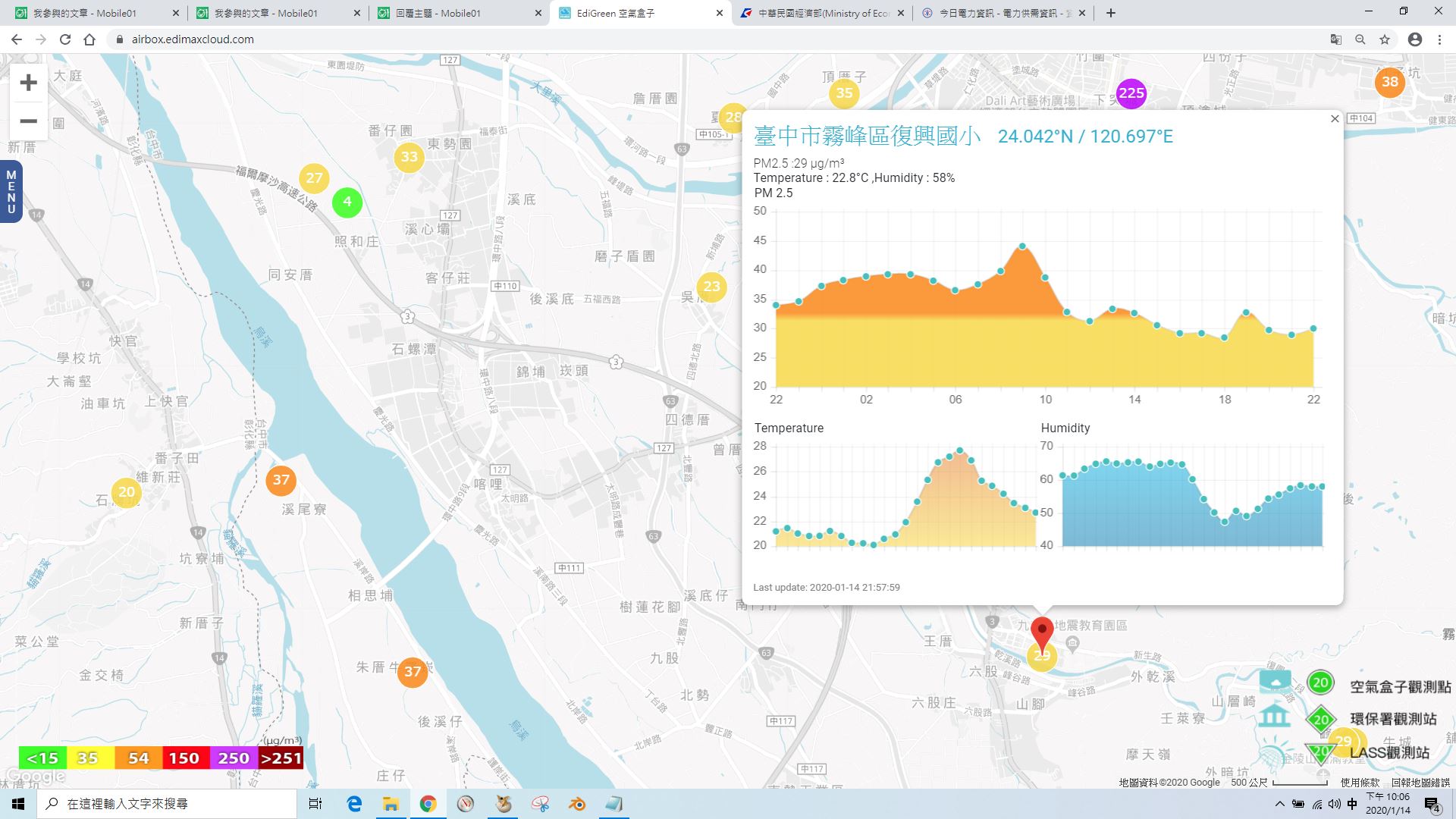This screenshot has width=1456, height=819.
Task: Select the purple 225 sensor marker
Action: (x=1131, y=93)
